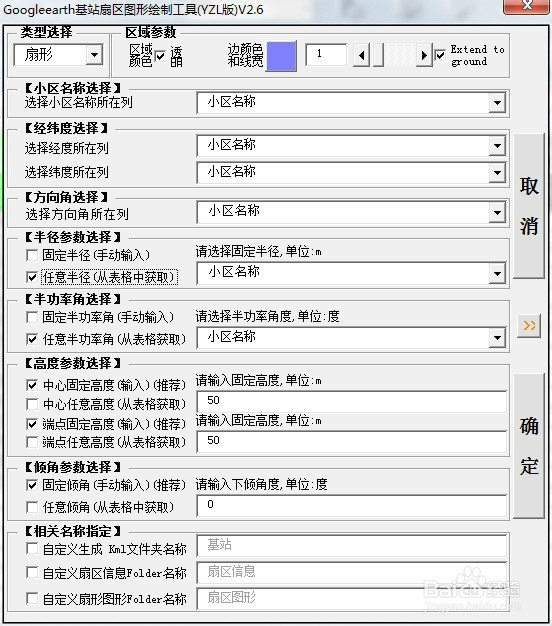Image resolution: width=552 pixels, height=626 pixels.
Task: Click the orange >> expand button
Action: 529,326
